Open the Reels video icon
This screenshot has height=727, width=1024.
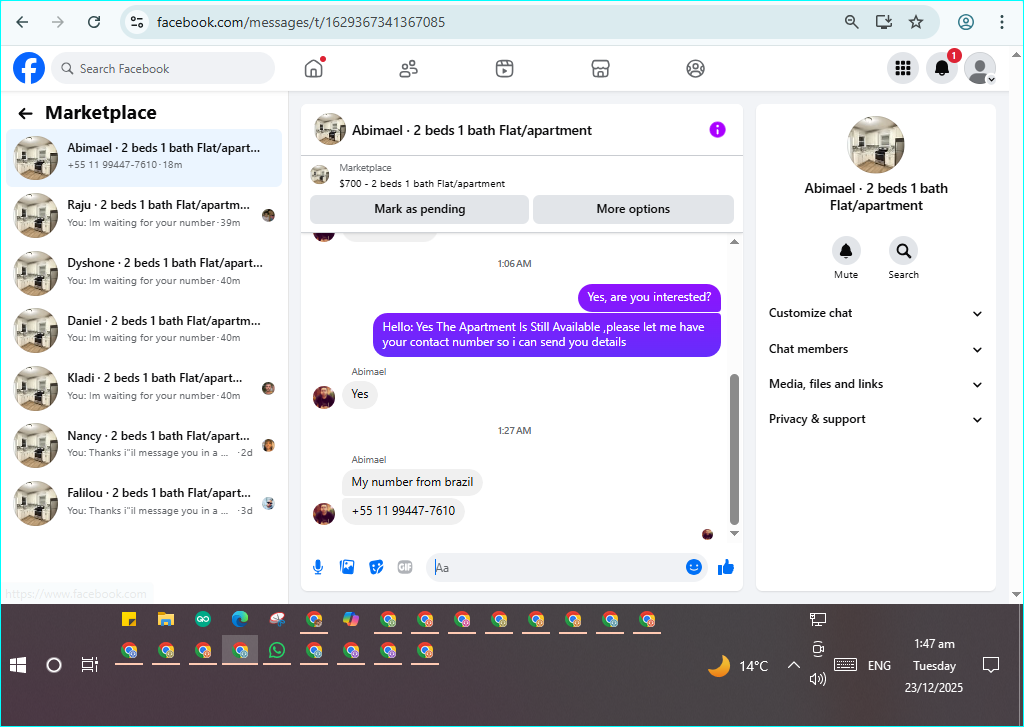pyautogui.click(x=504, y=69)
